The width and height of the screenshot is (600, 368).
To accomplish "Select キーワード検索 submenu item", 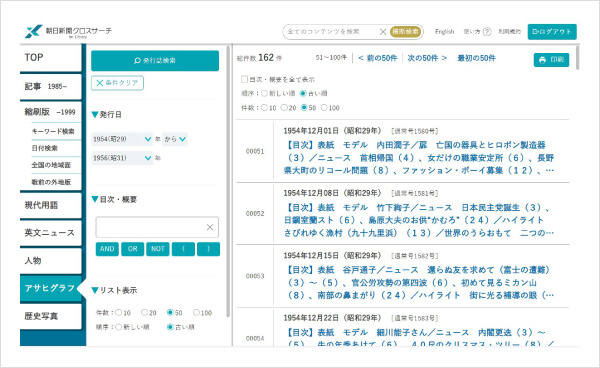I will pyautogui.click(x=53, y=132).
